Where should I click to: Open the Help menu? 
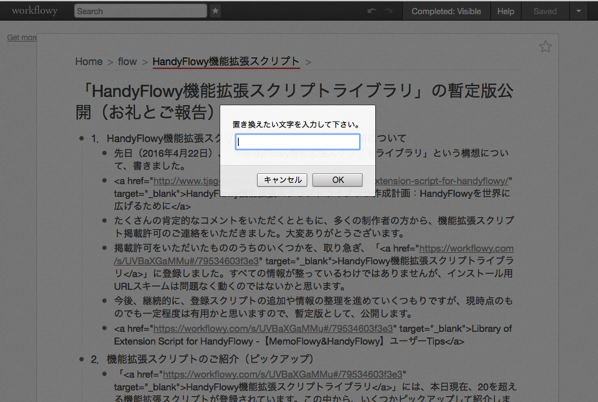[x=505, y=11]
